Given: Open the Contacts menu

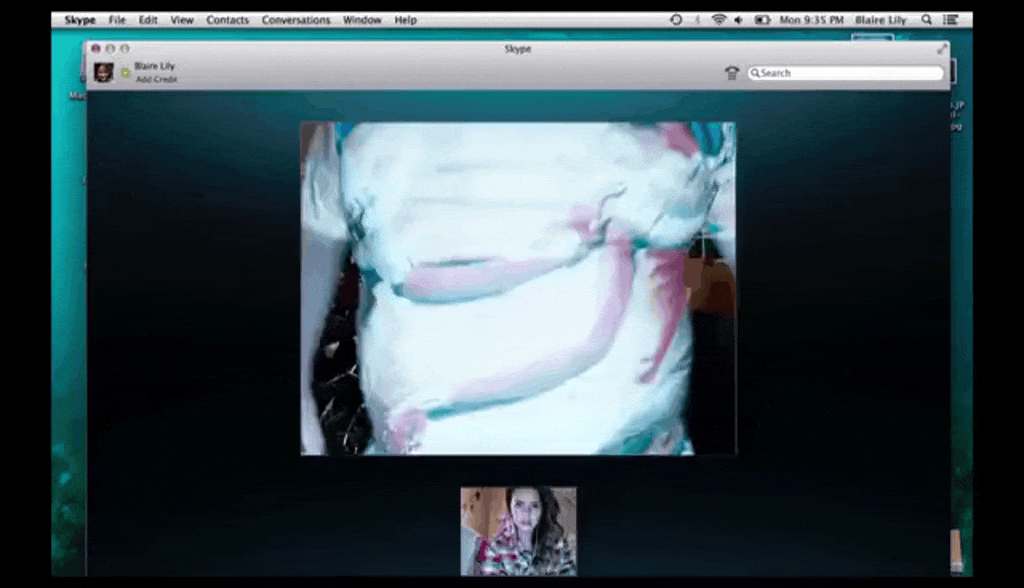Looking at the screenshot, I should pos(228,20).
